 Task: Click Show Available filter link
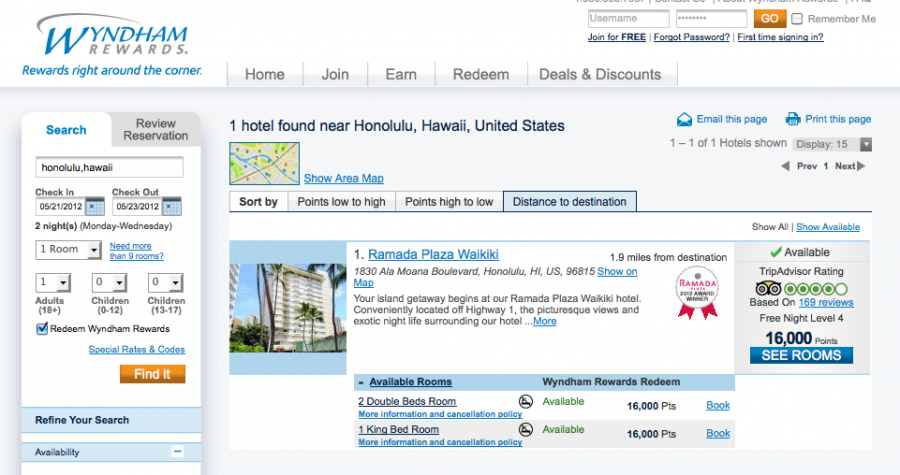[x=828, y=227]
